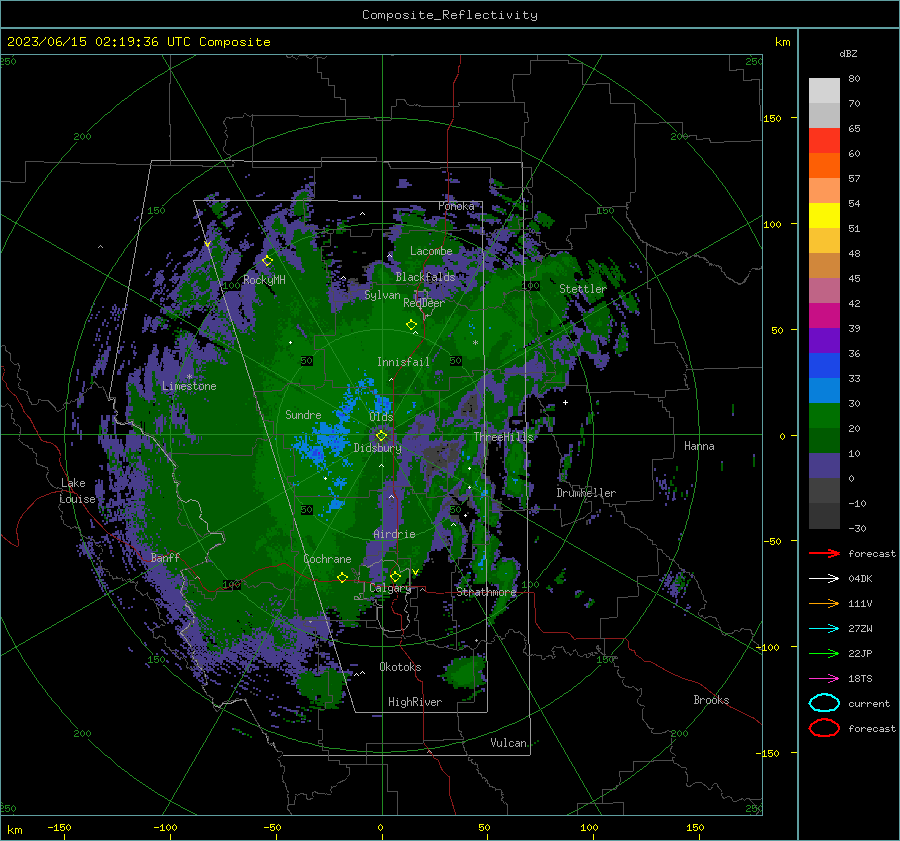Click the green 22JP arrow legend

[x=824, y=654]
